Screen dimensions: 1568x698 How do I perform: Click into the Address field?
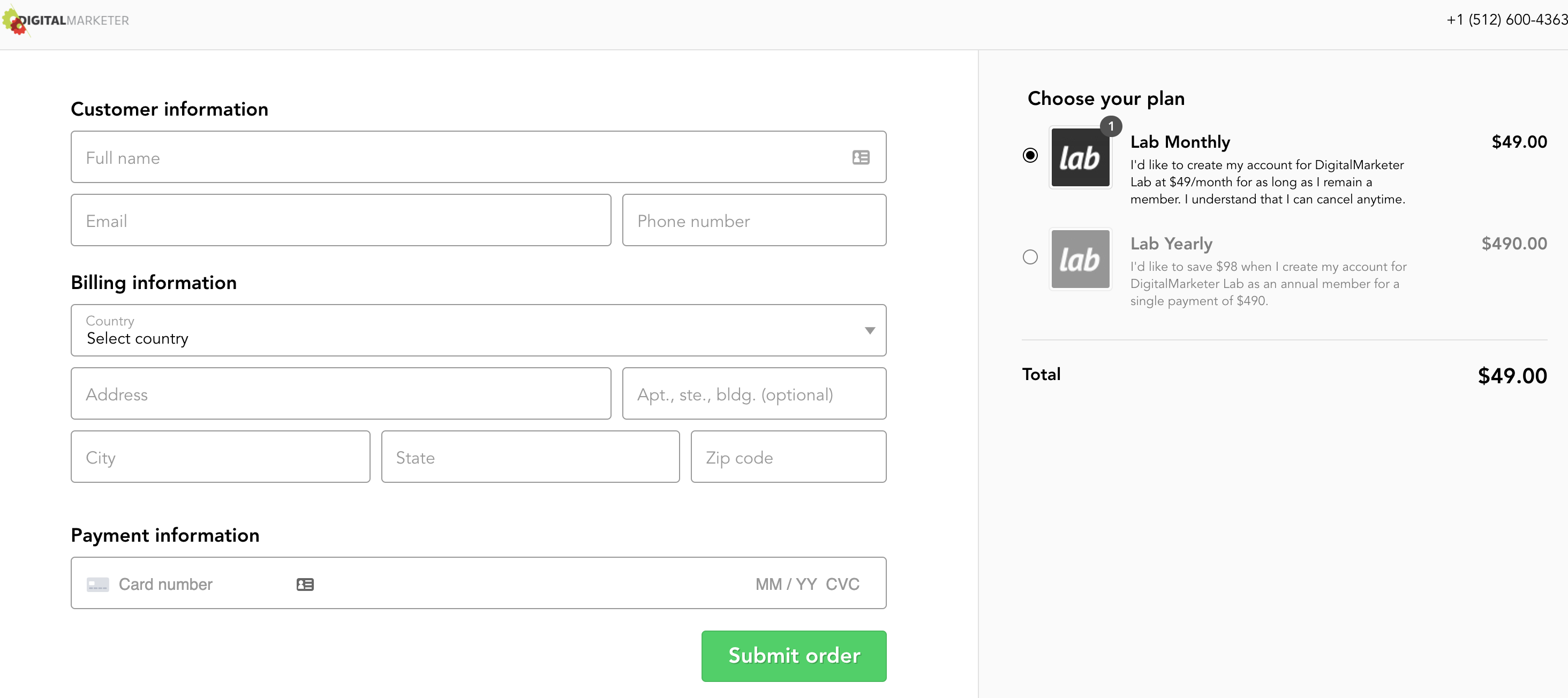pos(340,394)
